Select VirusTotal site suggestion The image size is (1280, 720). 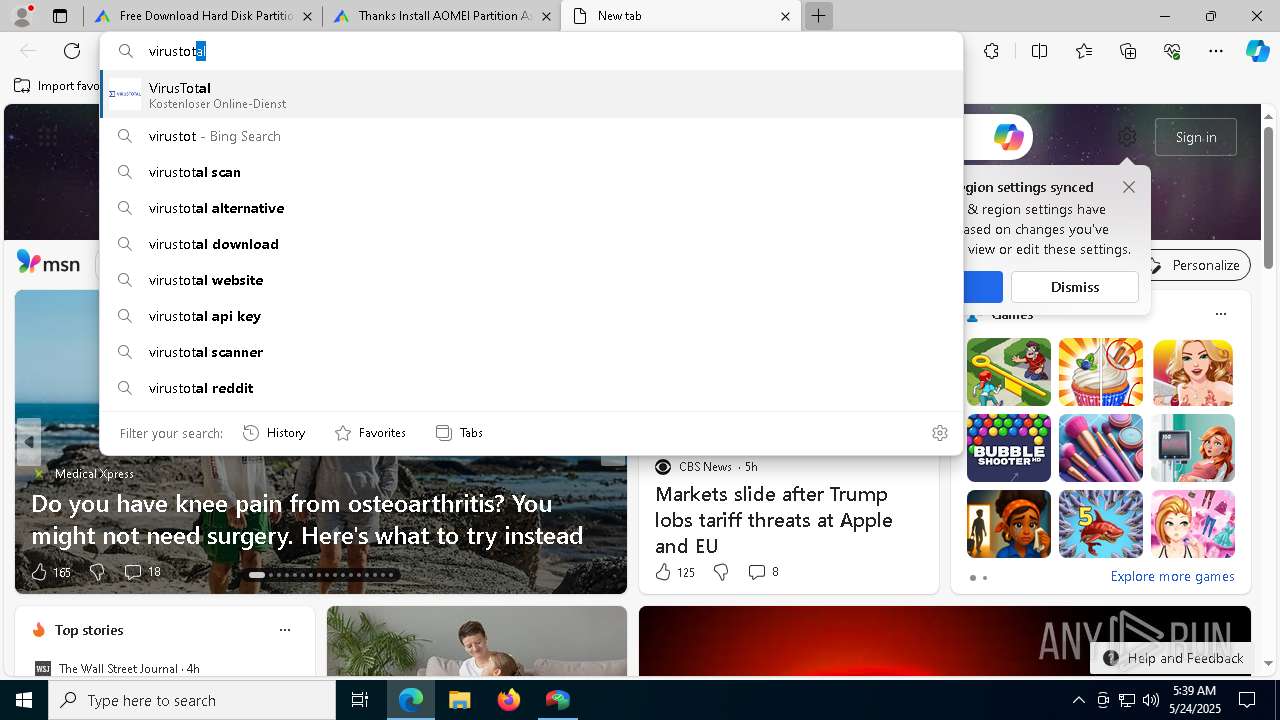[531, 95]
